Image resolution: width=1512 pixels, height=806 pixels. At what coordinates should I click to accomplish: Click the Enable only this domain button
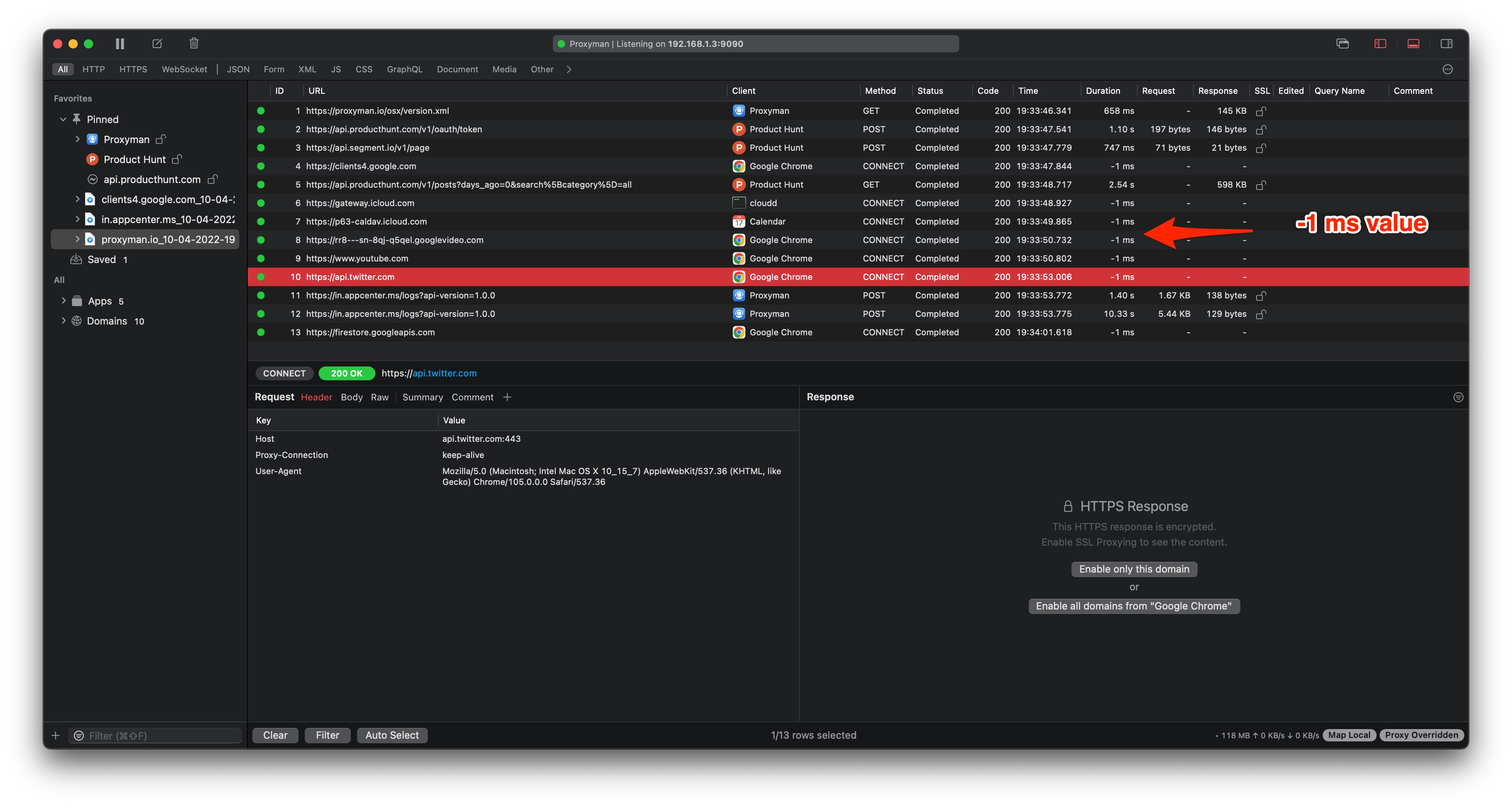coord(1133,568)
